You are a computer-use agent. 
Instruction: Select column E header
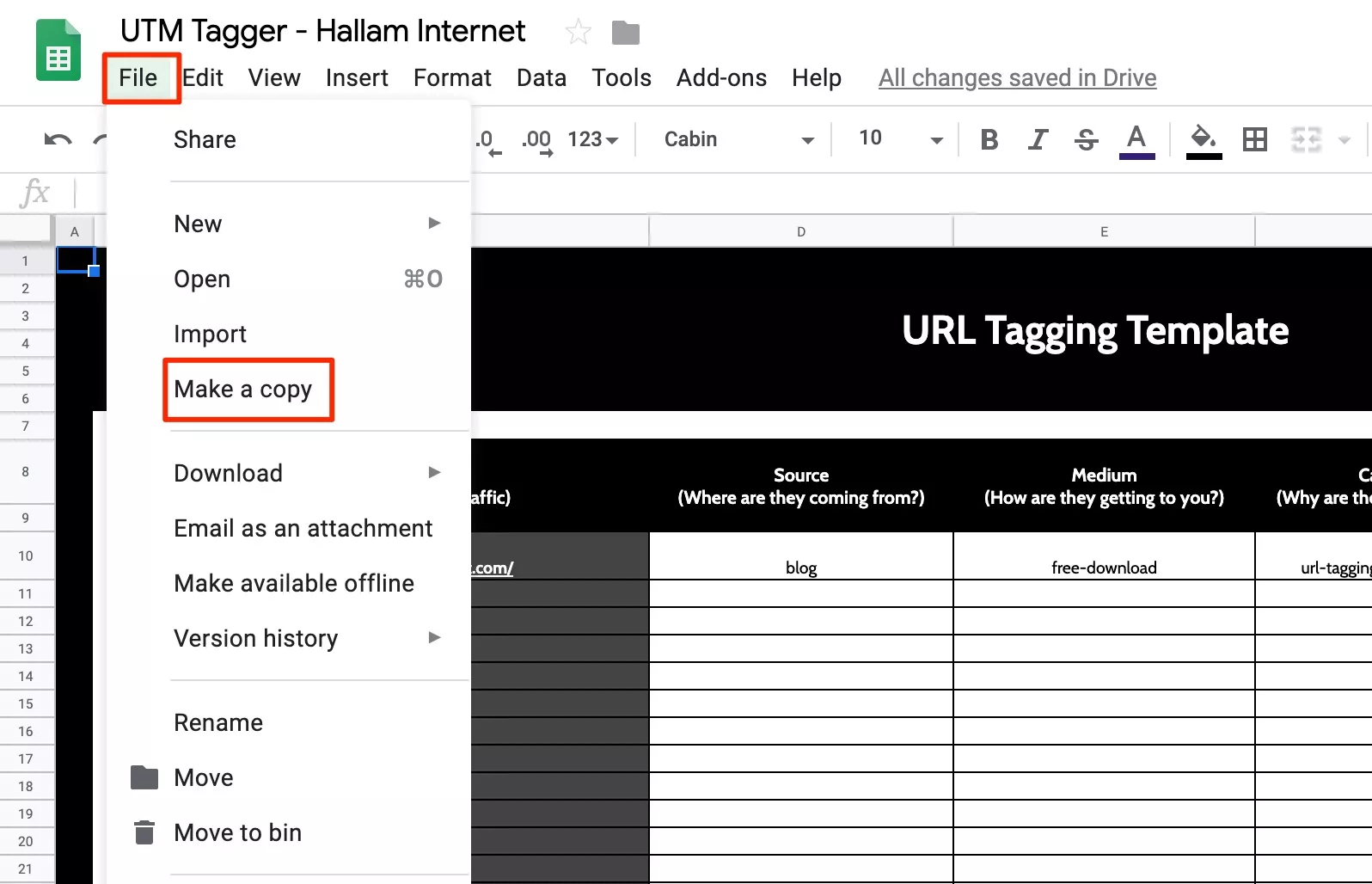click(1104, 231)
